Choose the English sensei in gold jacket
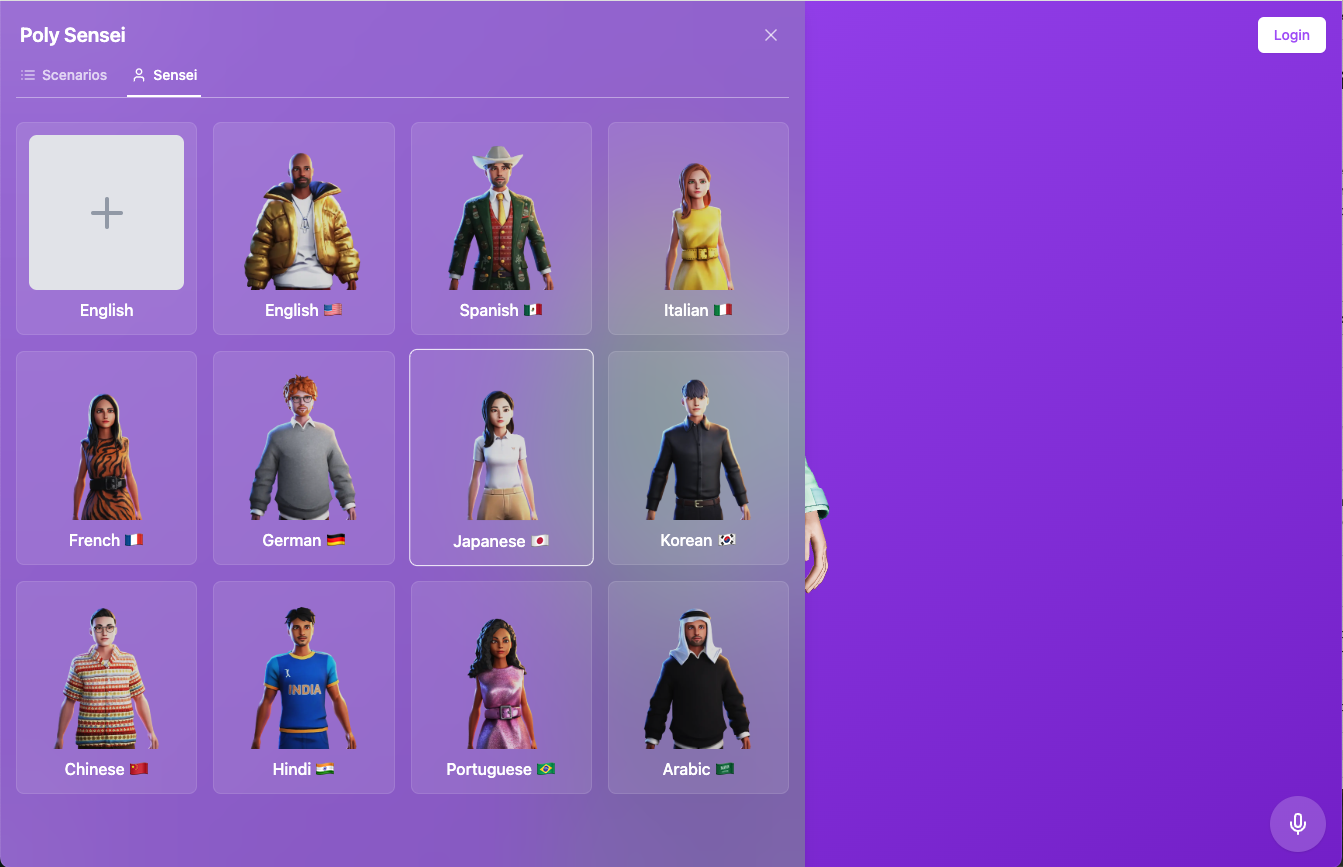This screenshot has width=1343, height=867. pyautogui.click(x=303, y=228)
